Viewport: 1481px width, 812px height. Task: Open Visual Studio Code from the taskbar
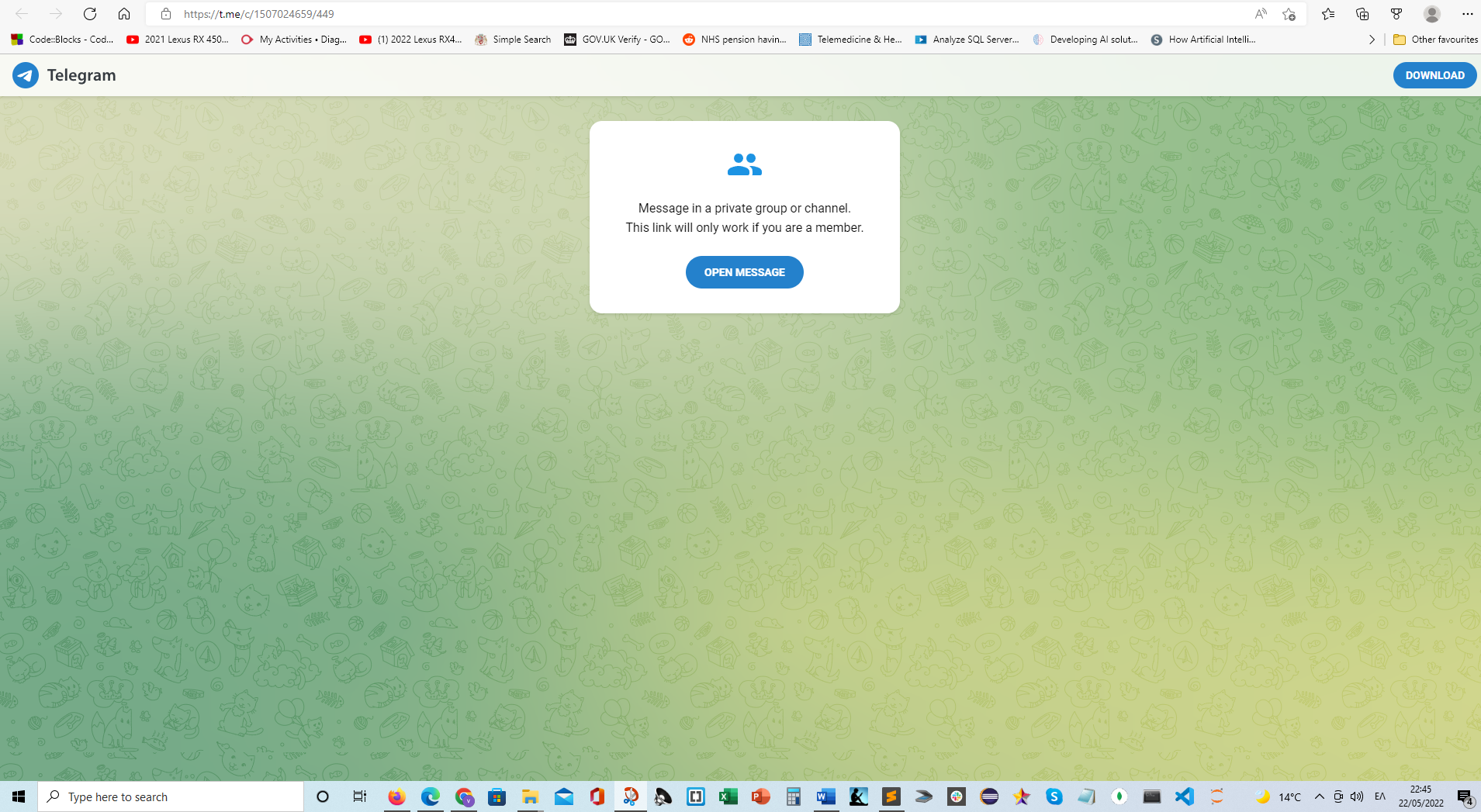(x=1184, y=796)
